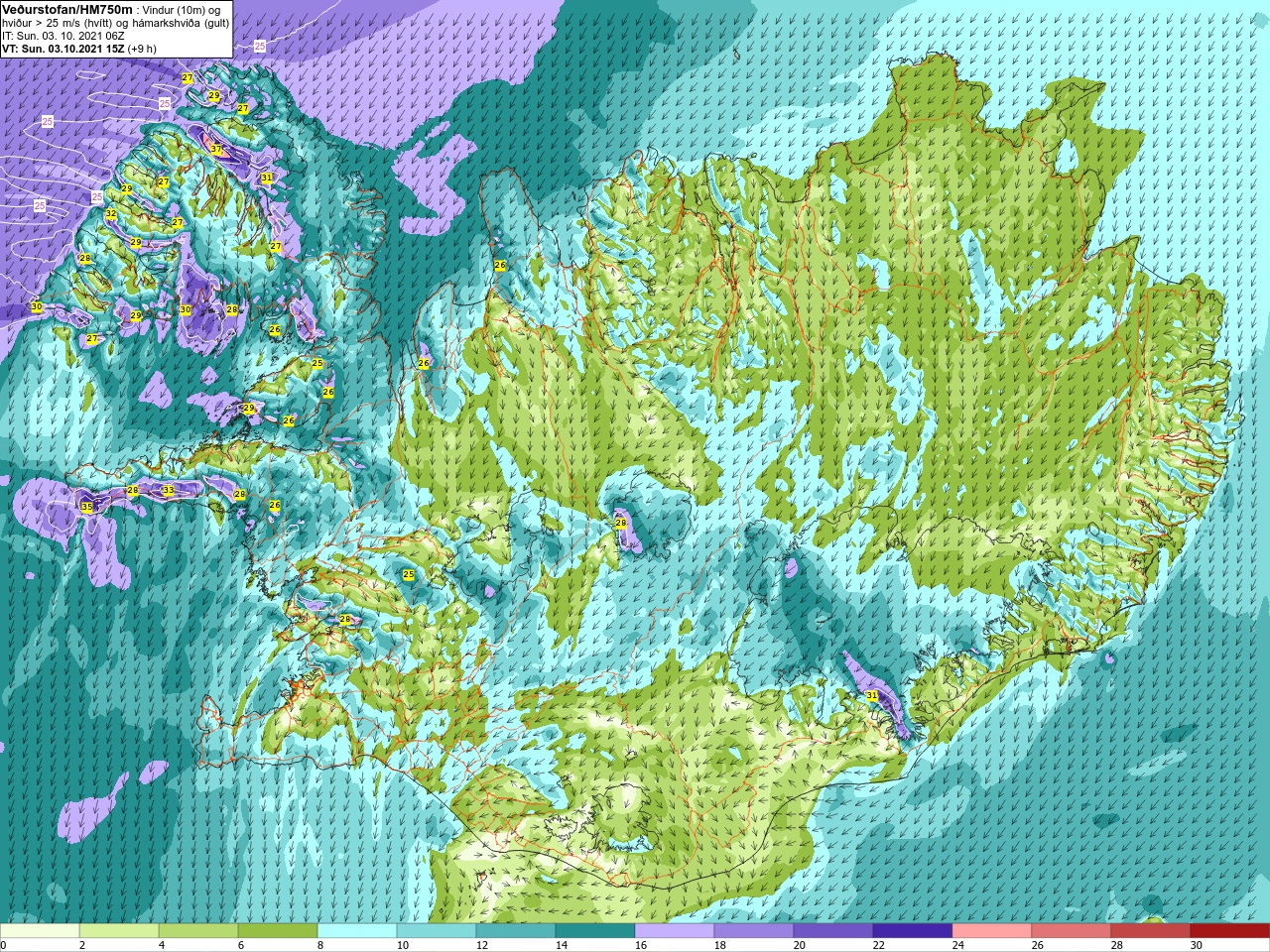
Task: Click the 8–10 m/s light cyan legend swatch
Action: pos(357,931)
